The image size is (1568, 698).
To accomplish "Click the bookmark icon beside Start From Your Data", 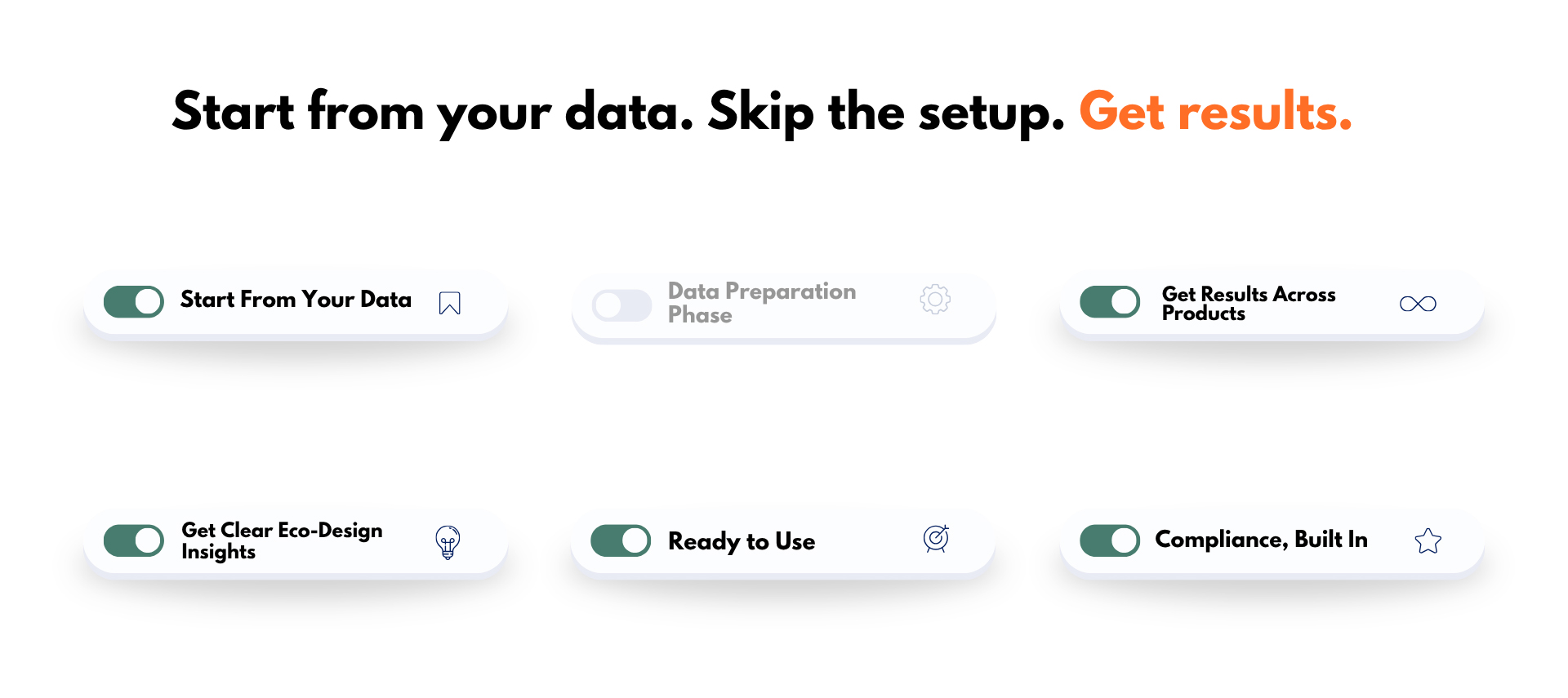I will (449, 303).
